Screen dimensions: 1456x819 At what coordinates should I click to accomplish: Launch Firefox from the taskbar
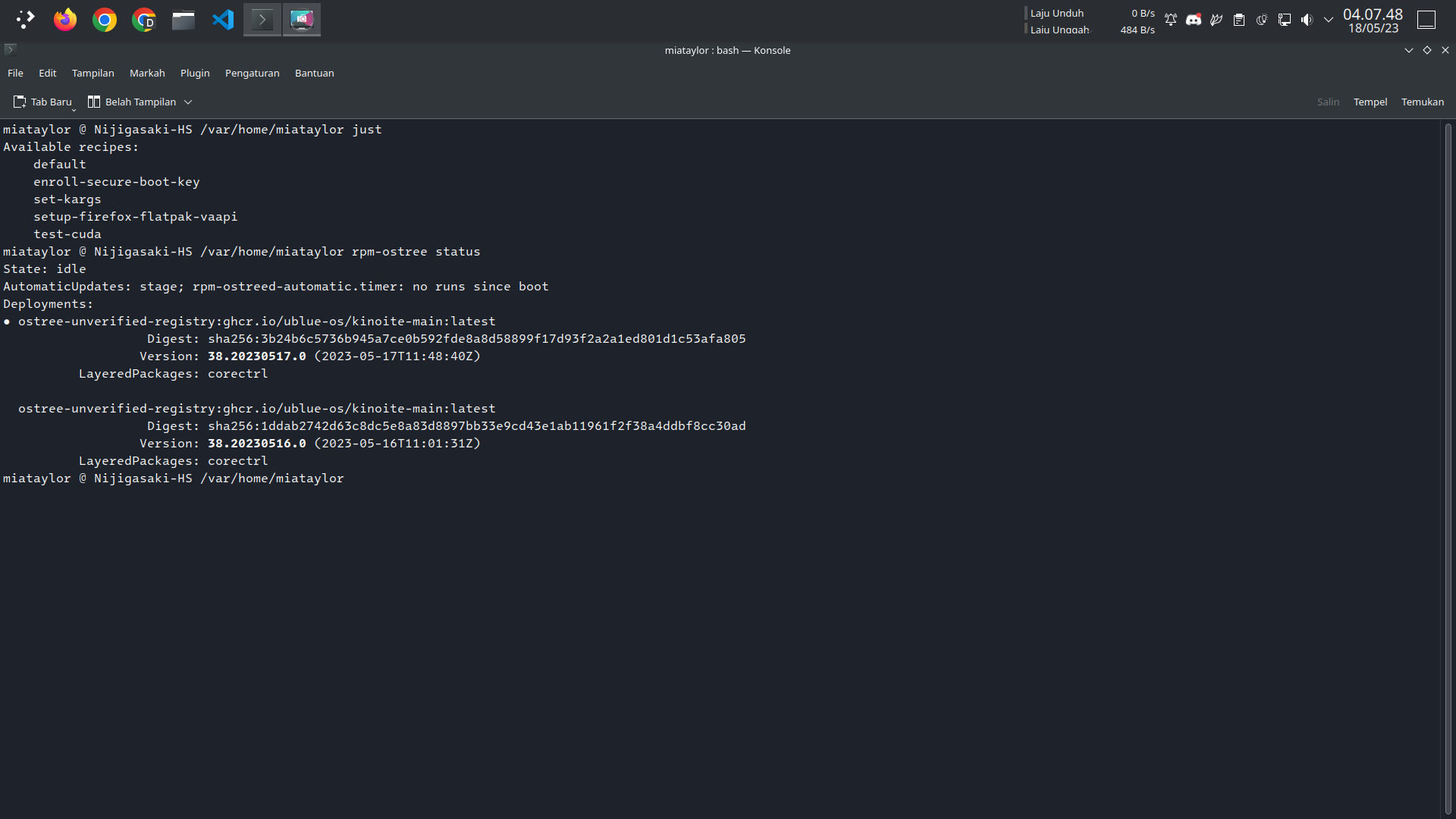coord(64,20)
